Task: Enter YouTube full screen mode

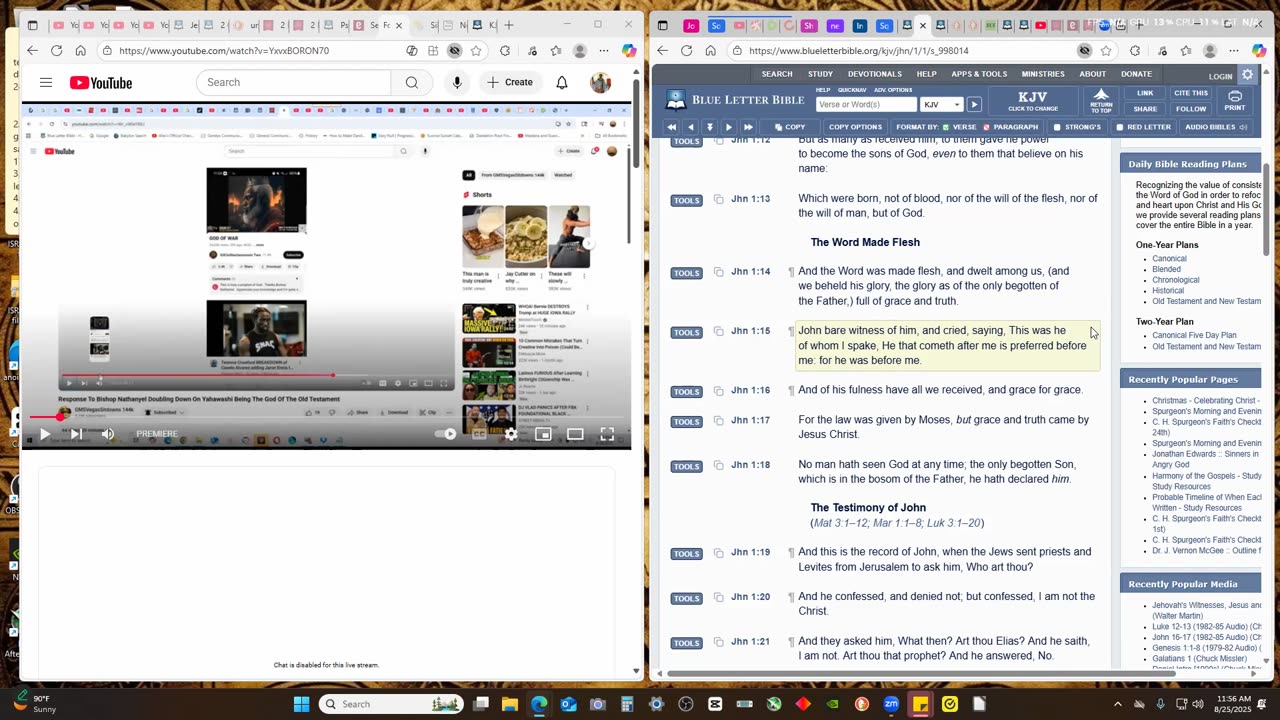Action: tap(607, 434)
